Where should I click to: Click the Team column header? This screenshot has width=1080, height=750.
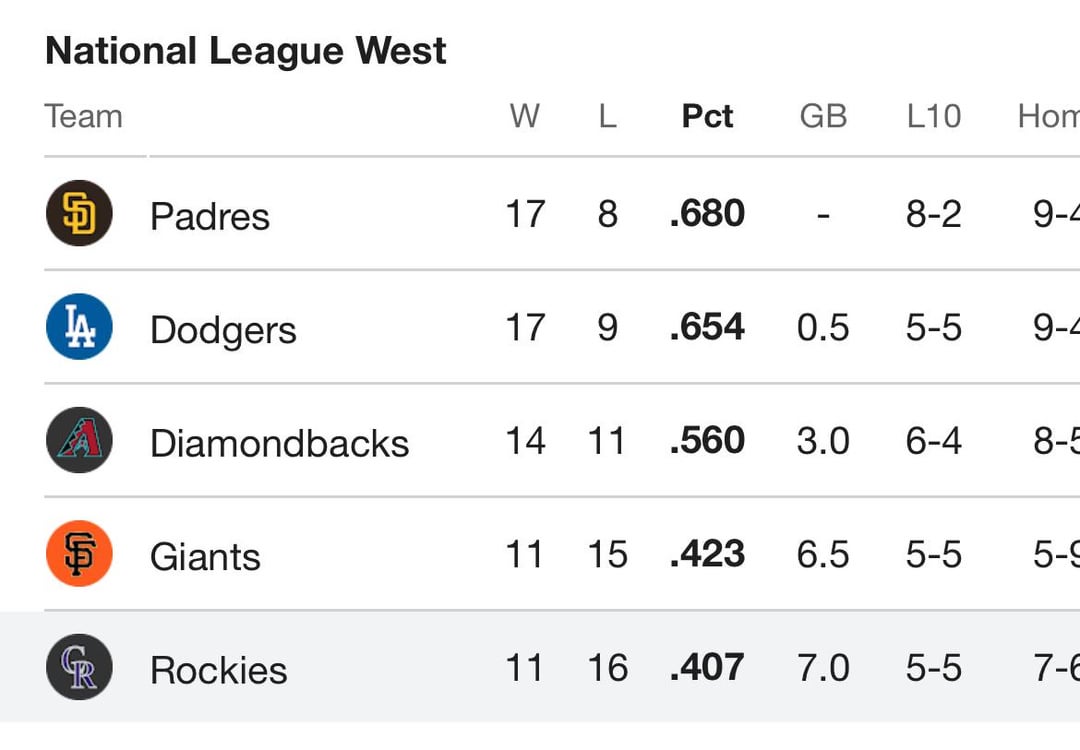tap(83, 116)
